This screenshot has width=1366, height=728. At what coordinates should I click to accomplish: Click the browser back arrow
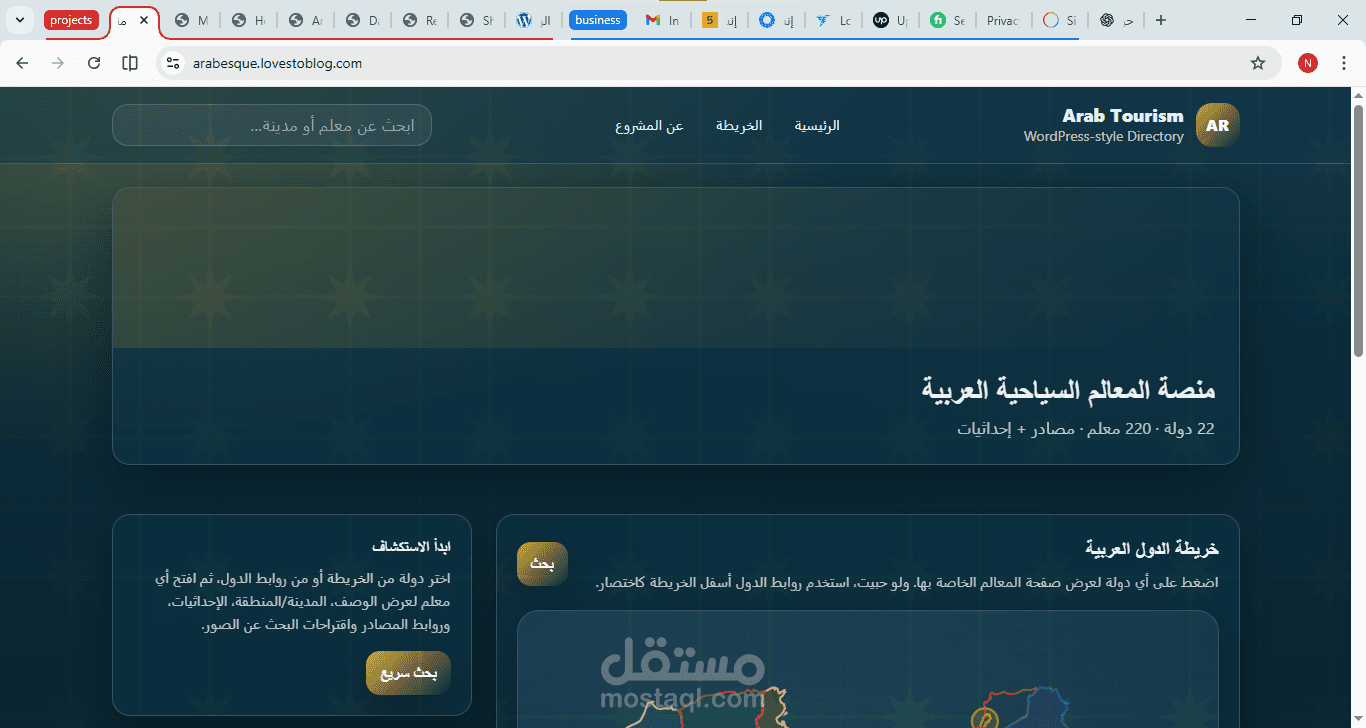pos(22,63)
